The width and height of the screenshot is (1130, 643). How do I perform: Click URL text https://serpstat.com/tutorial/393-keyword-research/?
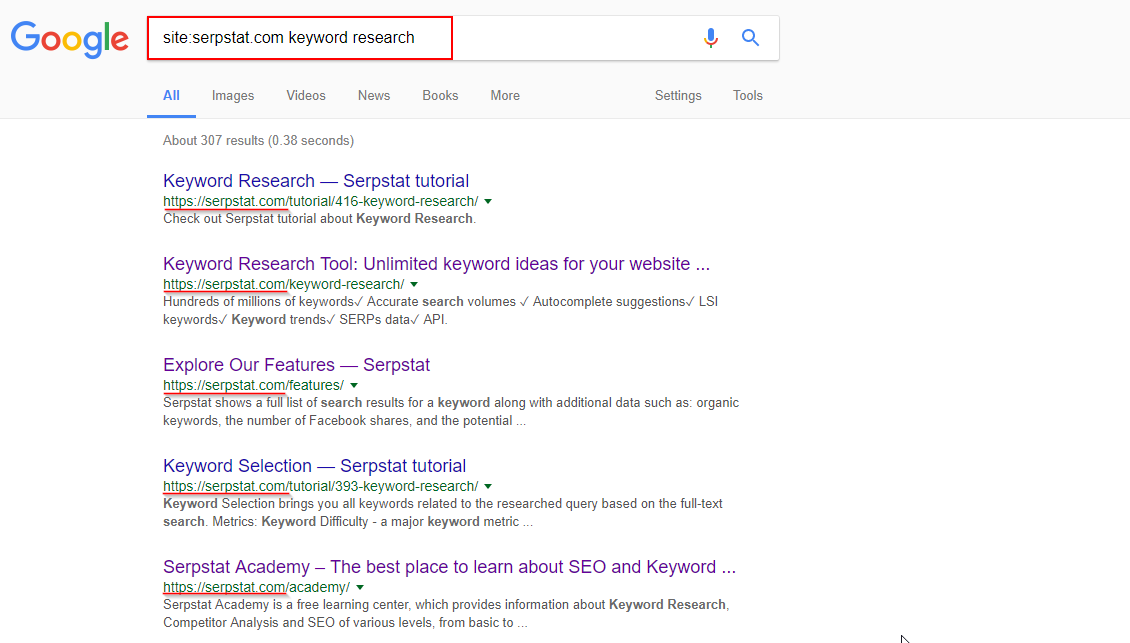coord(321,486)
